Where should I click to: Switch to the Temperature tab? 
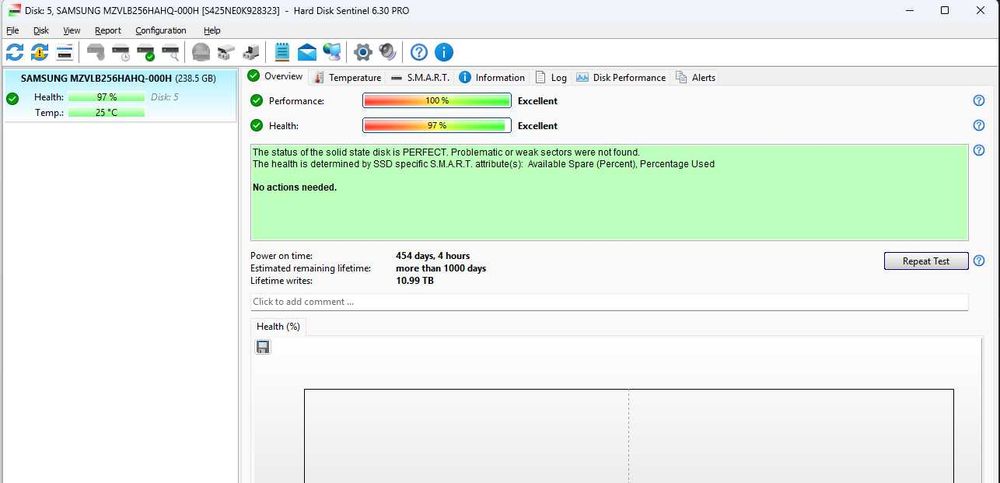pyautogui.click(x=348, y=78)
